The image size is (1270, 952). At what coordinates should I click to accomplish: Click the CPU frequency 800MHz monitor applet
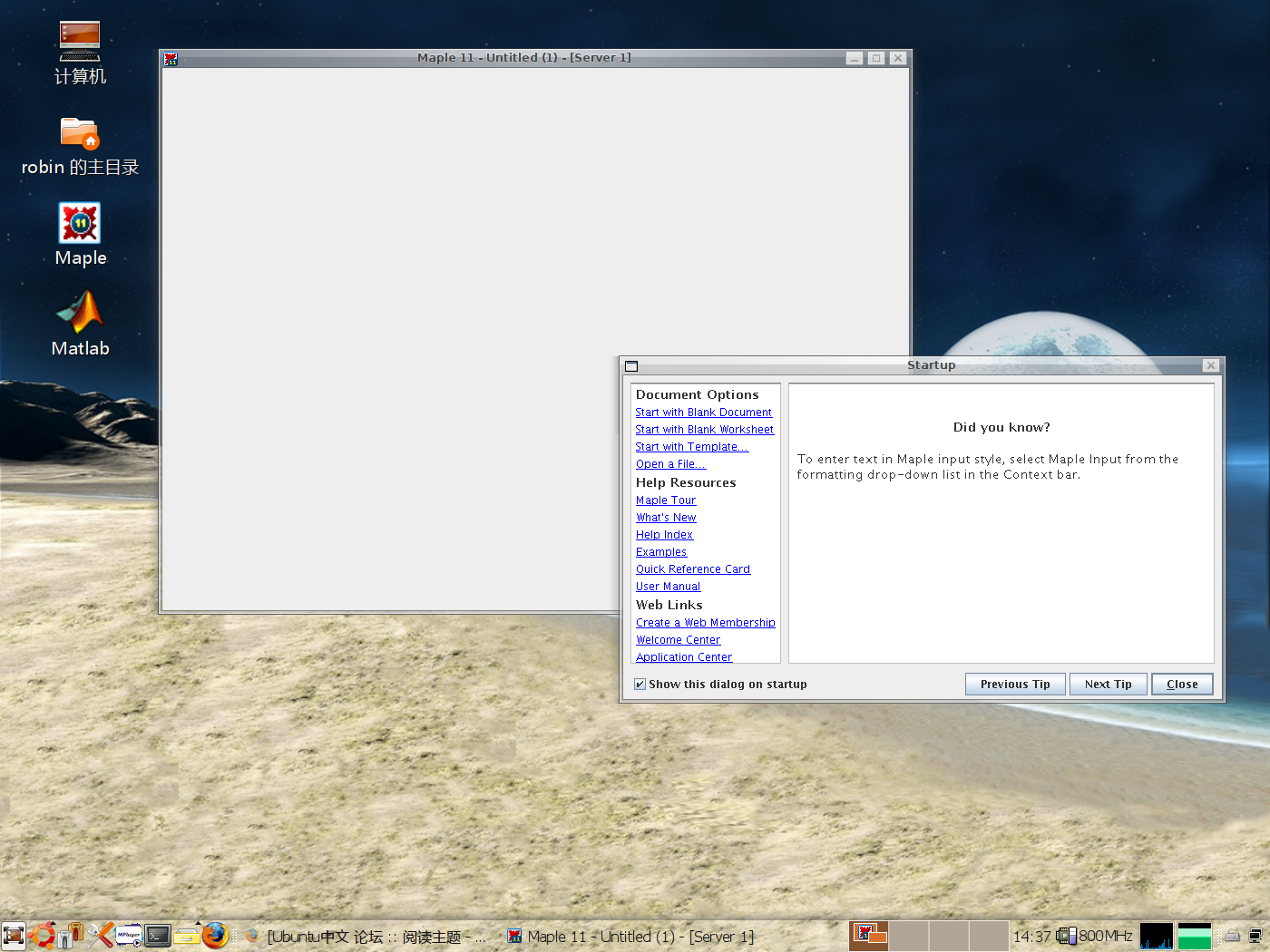pyautogui.click(x=1095, y=936)
